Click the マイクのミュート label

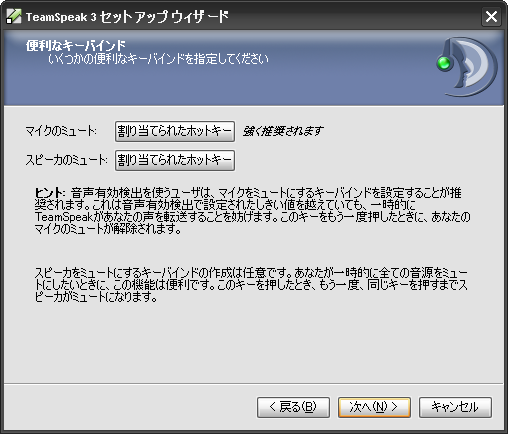click(x=61, y=131)
